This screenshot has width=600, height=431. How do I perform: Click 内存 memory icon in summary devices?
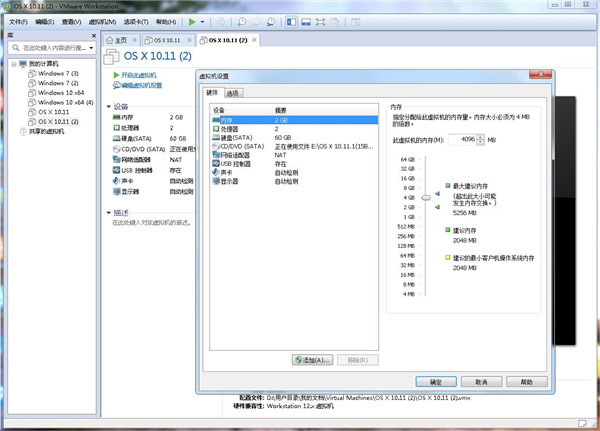pyautogui.click(x=117, y=117)
